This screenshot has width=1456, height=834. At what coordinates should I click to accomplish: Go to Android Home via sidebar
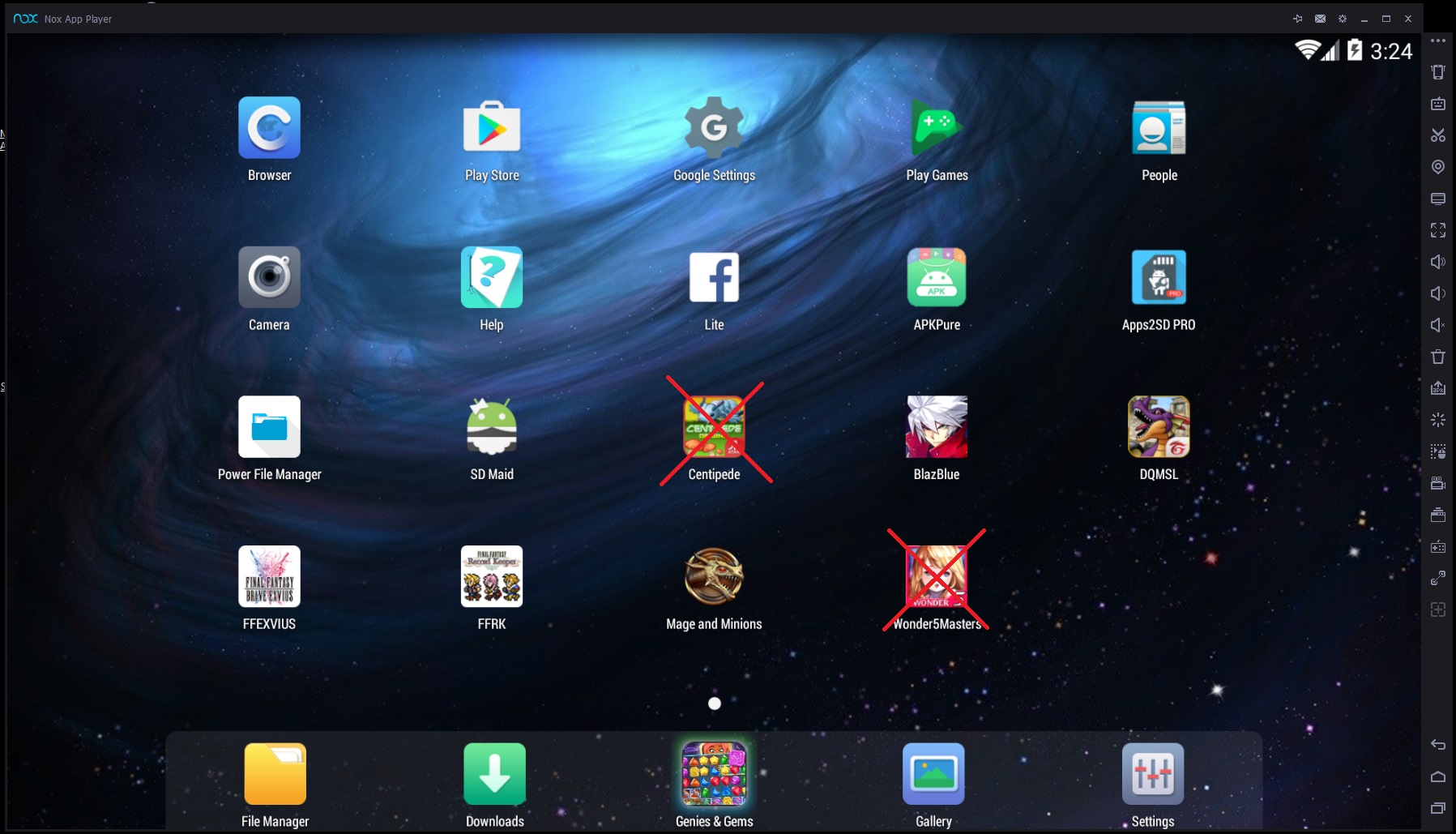[x=1438, y=776]
